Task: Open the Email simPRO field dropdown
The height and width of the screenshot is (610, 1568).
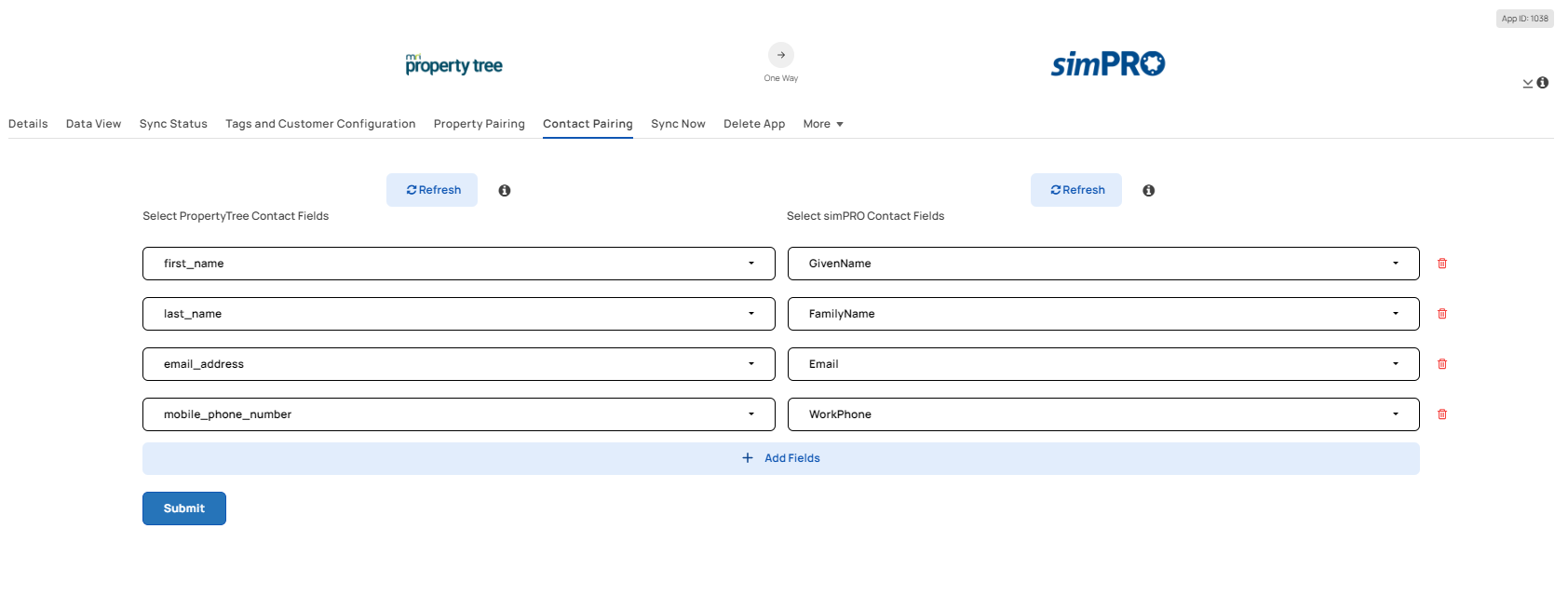Action: 1103,364
